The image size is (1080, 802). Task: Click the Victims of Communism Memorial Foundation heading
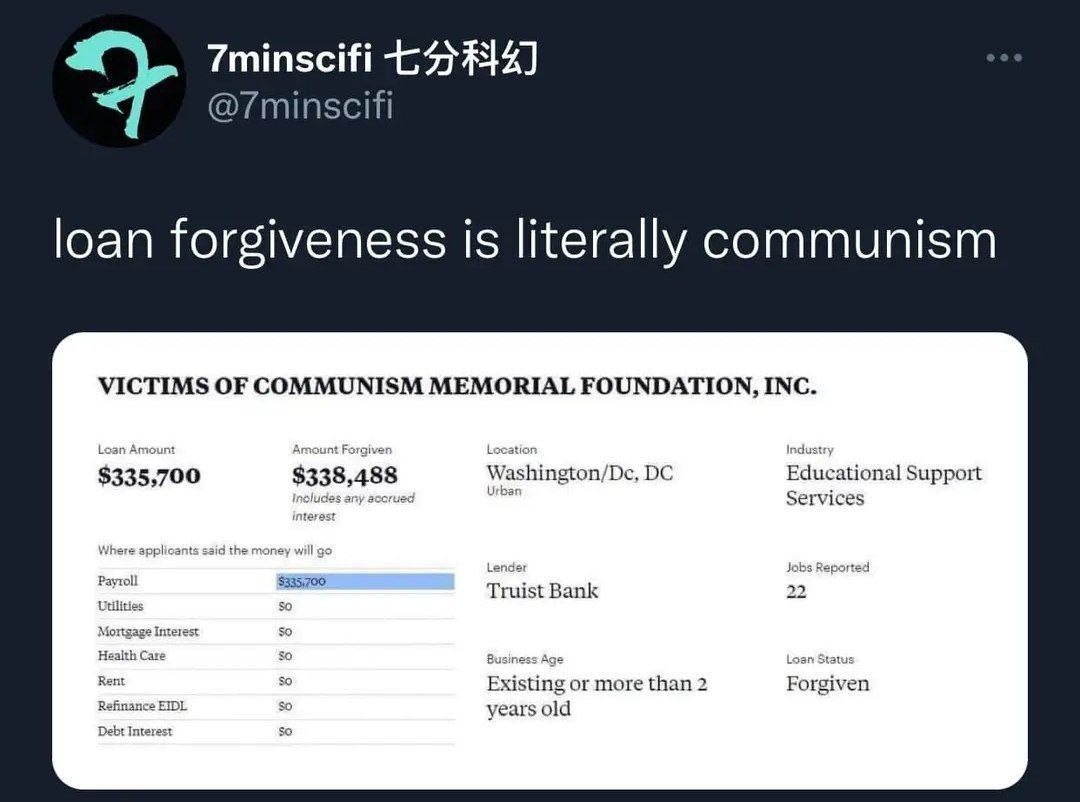pos(457,386)
